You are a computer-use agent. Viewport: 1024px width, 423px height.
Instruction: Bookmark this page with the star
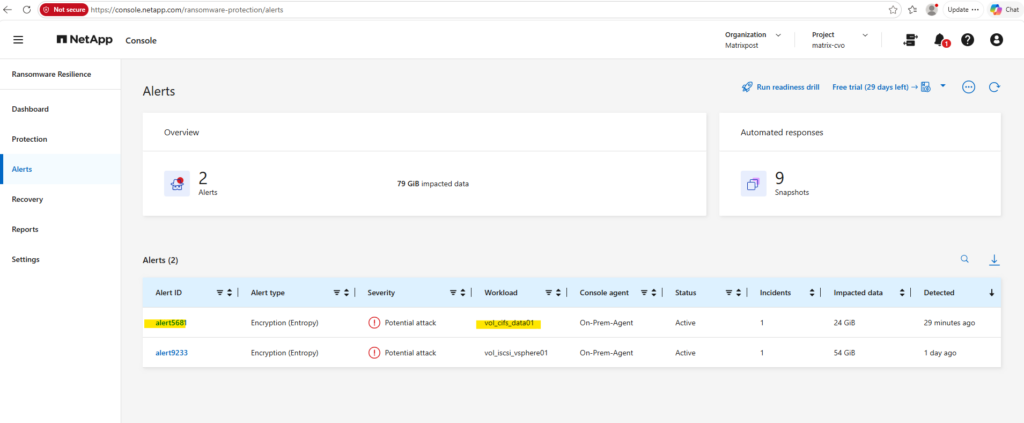pyautogui.click(x=893, y=10)
